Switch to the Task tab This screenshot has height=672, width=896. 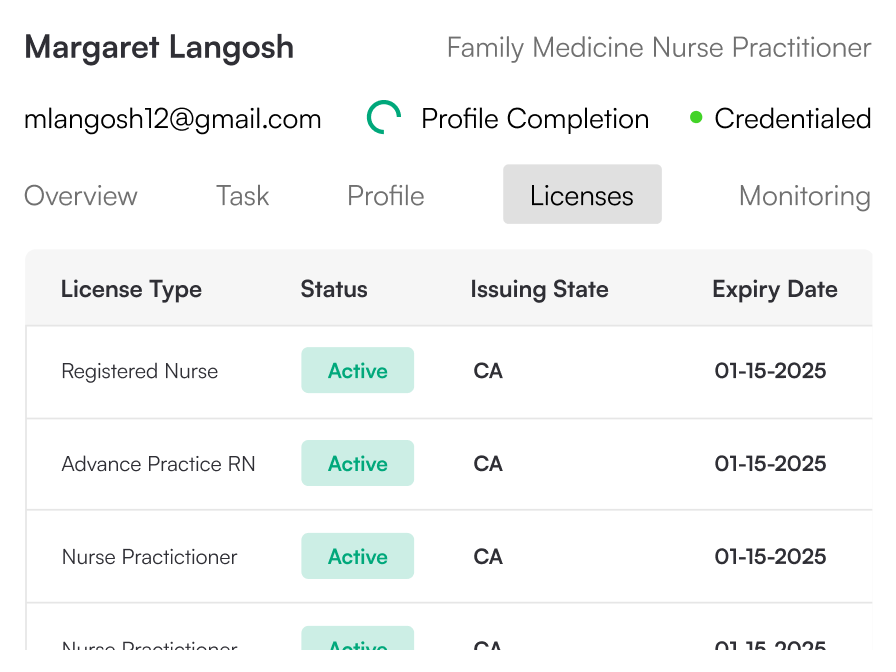243,195
